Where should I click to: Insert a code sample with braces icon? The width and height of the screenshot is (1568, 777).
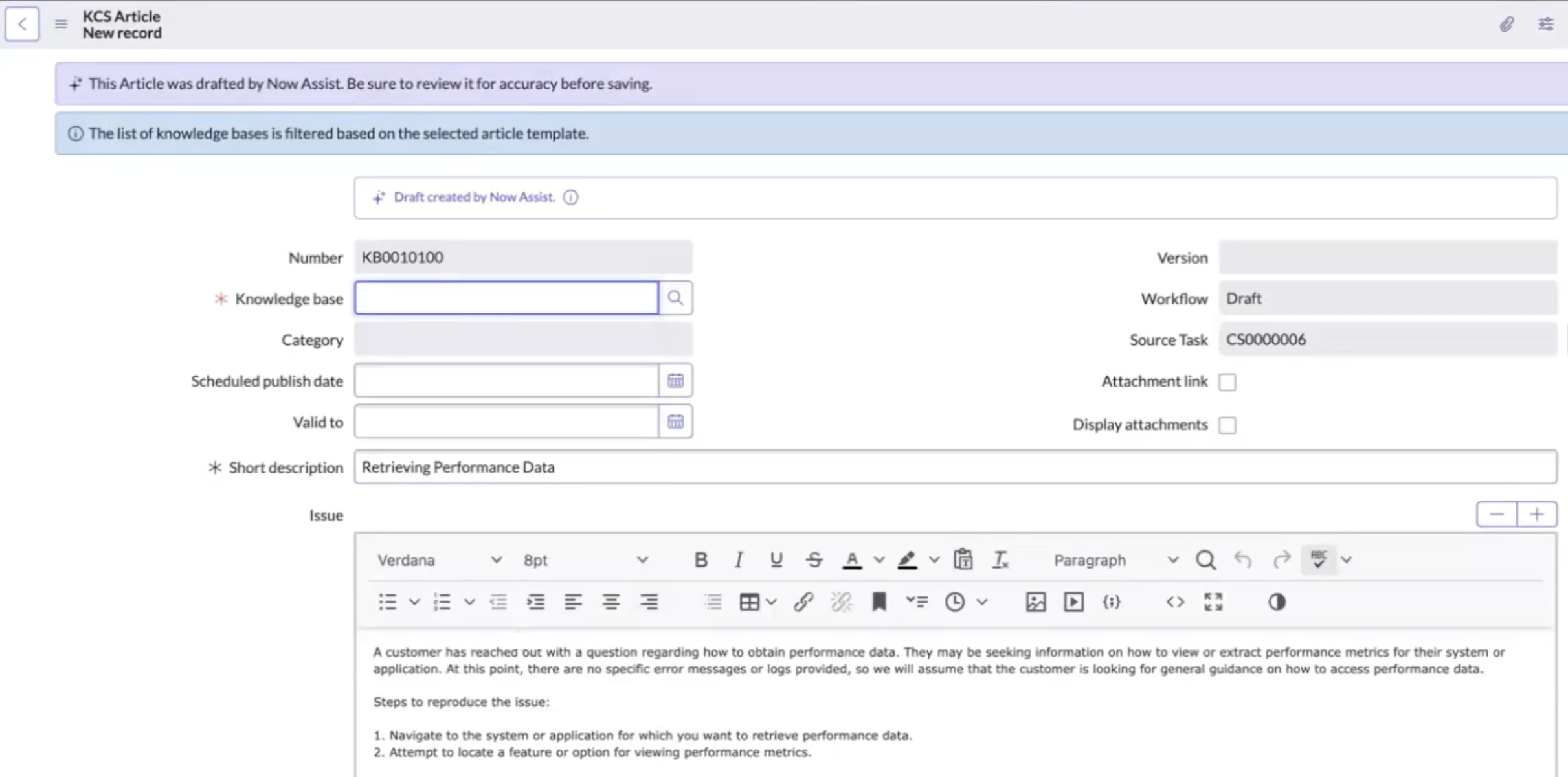click(1112, 602)
